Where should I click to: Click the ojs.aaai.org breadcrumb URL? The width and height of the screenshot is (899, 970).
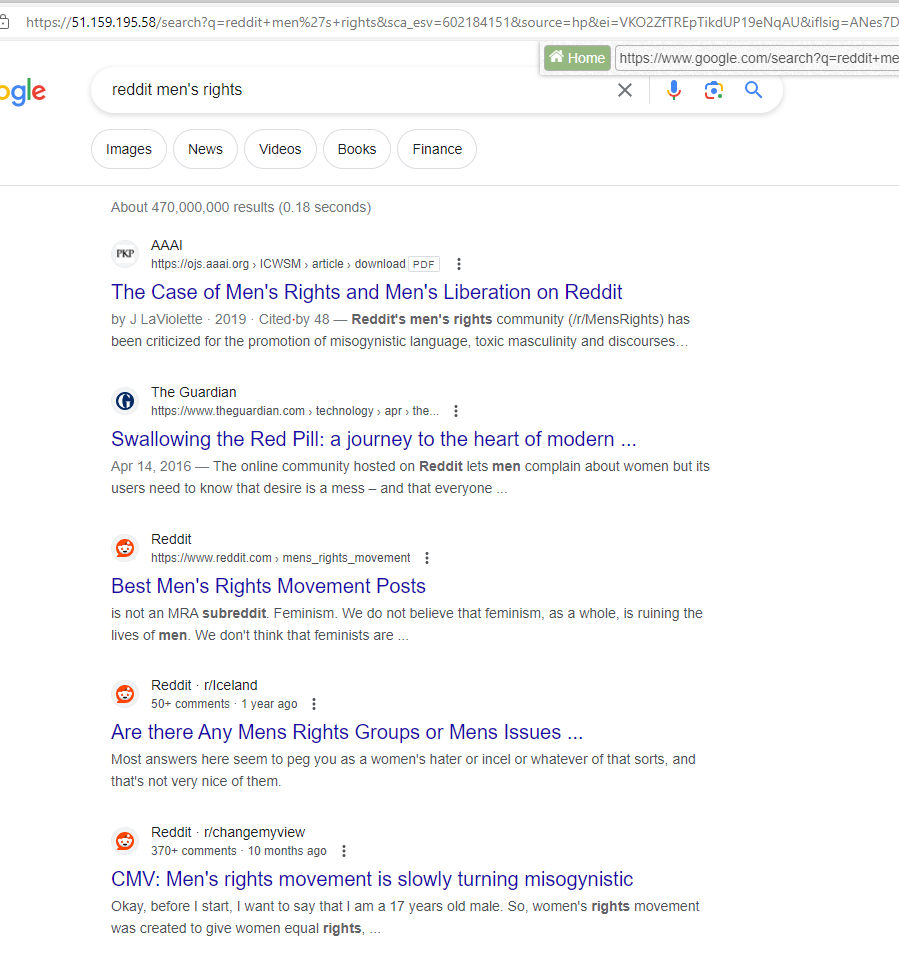pos(278,264)
